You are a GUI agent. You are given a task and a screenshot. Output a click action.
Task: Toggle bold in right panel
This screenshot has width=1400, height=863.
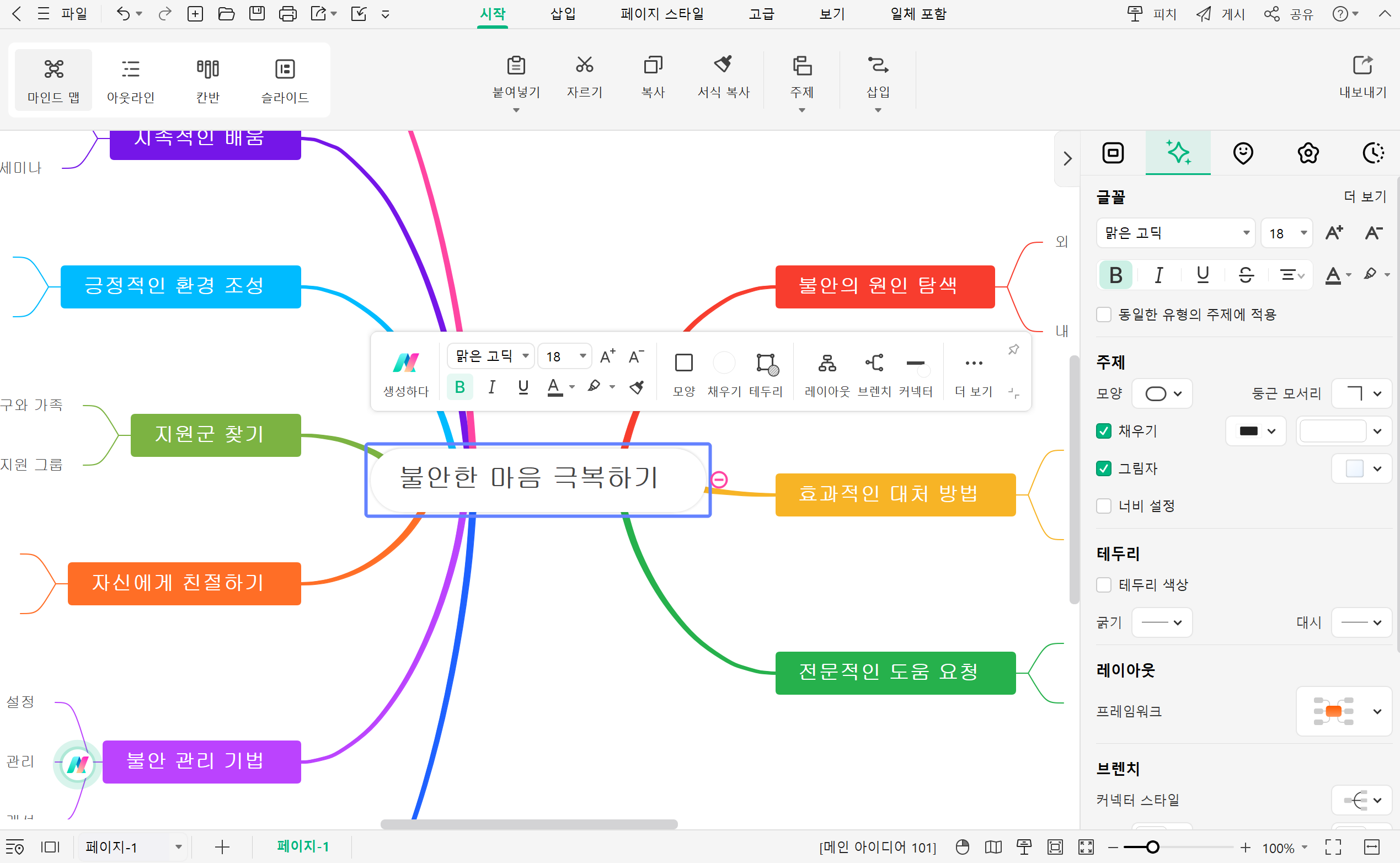point(1116,275)
